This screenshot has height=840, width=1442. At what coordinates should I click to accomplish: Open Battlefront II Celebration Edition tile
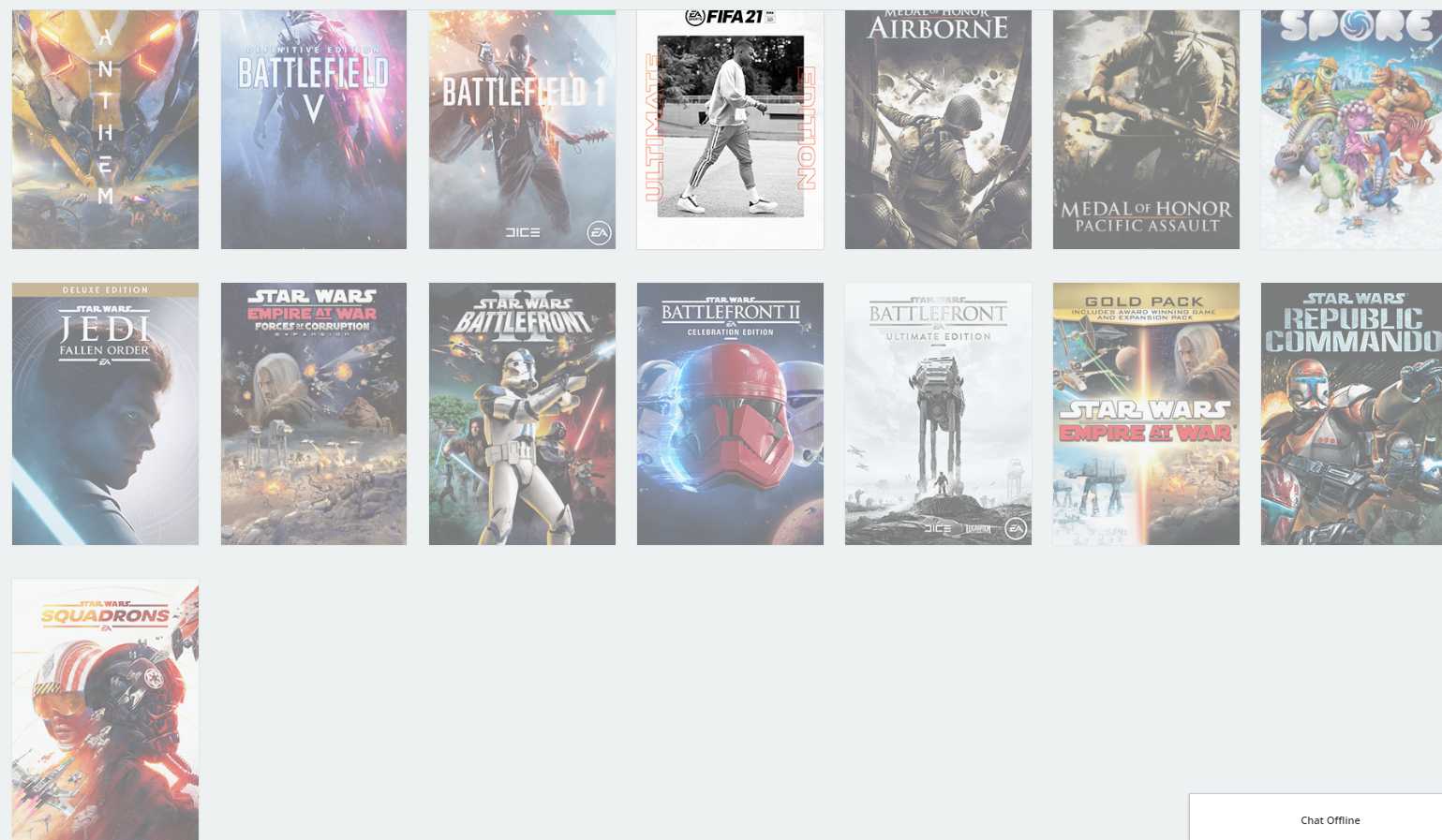730,414
